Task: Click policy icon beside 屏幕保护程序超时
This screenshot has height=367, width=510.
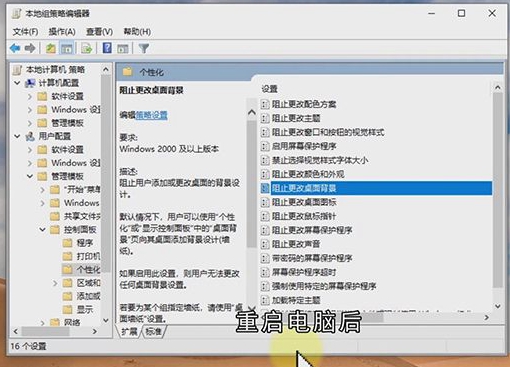Action: click(265, 272)
